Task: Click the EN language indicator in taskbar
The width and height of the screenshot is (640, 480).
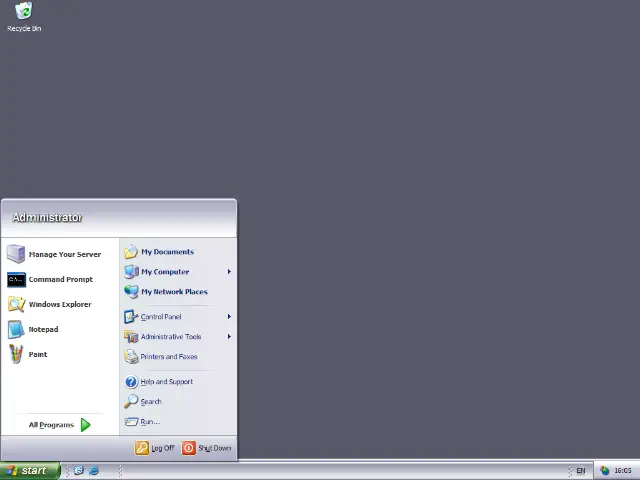Action: [x=580, y=471]
